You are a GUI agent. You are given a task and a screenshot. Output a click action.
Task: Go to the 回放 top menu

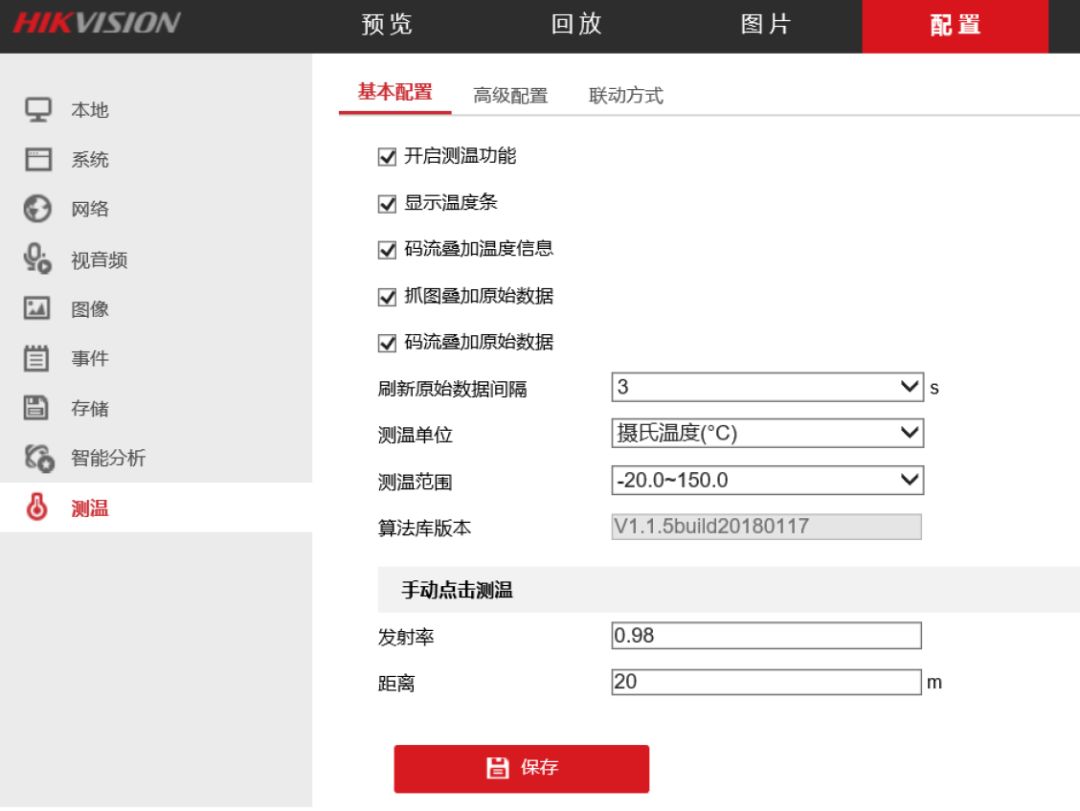[576, 25]
